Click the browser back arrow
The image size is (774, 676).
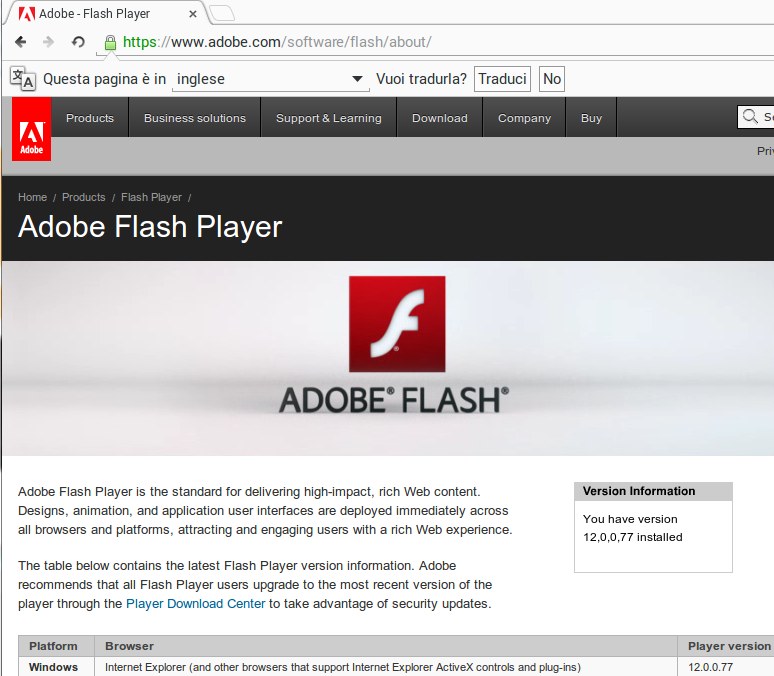pyautogui.click(x=20, y=42)
